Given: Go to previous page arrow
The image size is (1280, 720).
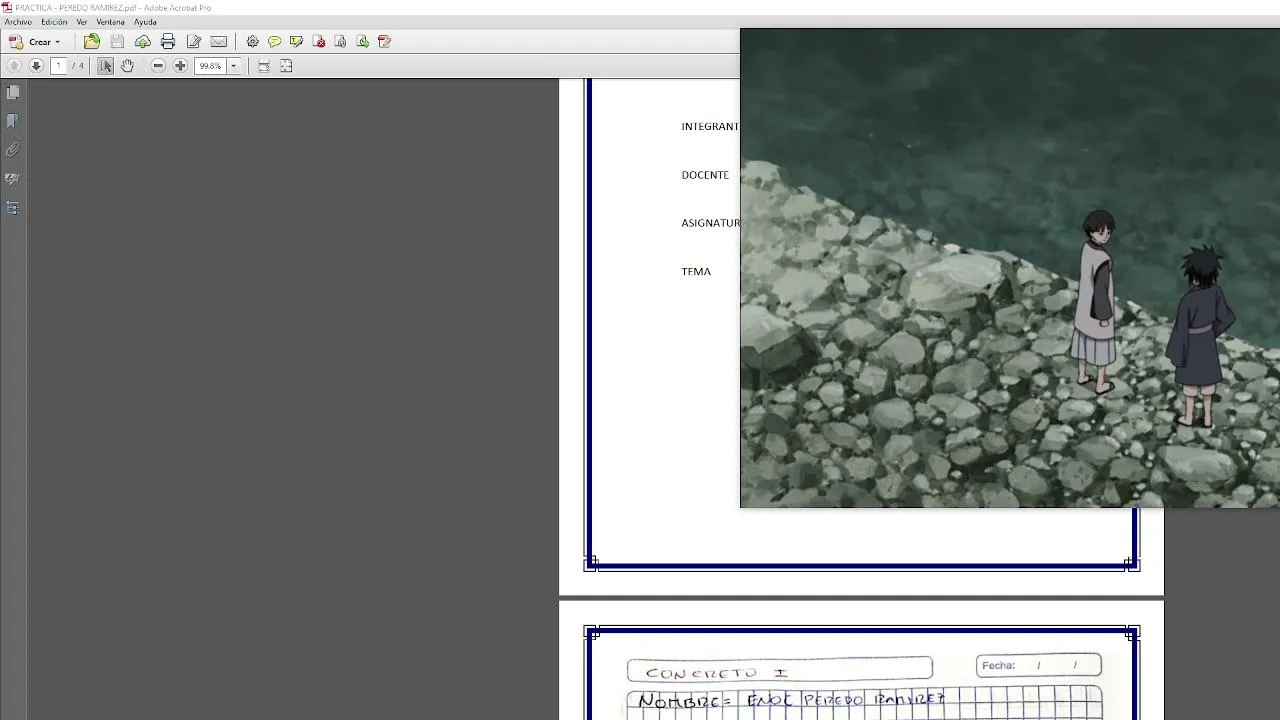Looking at the screenshot, I should click(x=14, y=66).
